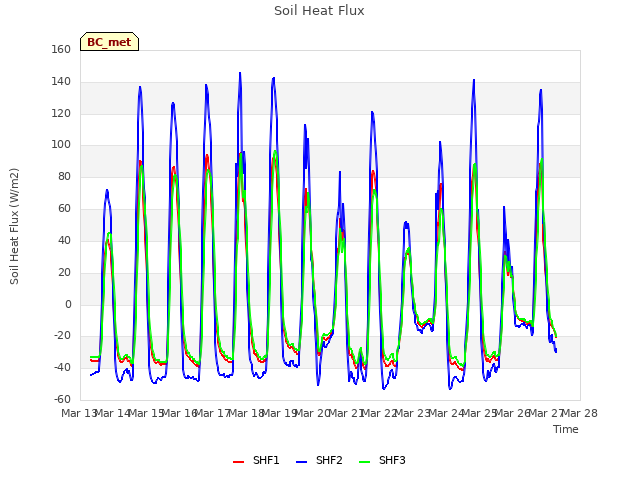Click the Time x-axis title
640x480 pixels.
[x=566, y=429]
